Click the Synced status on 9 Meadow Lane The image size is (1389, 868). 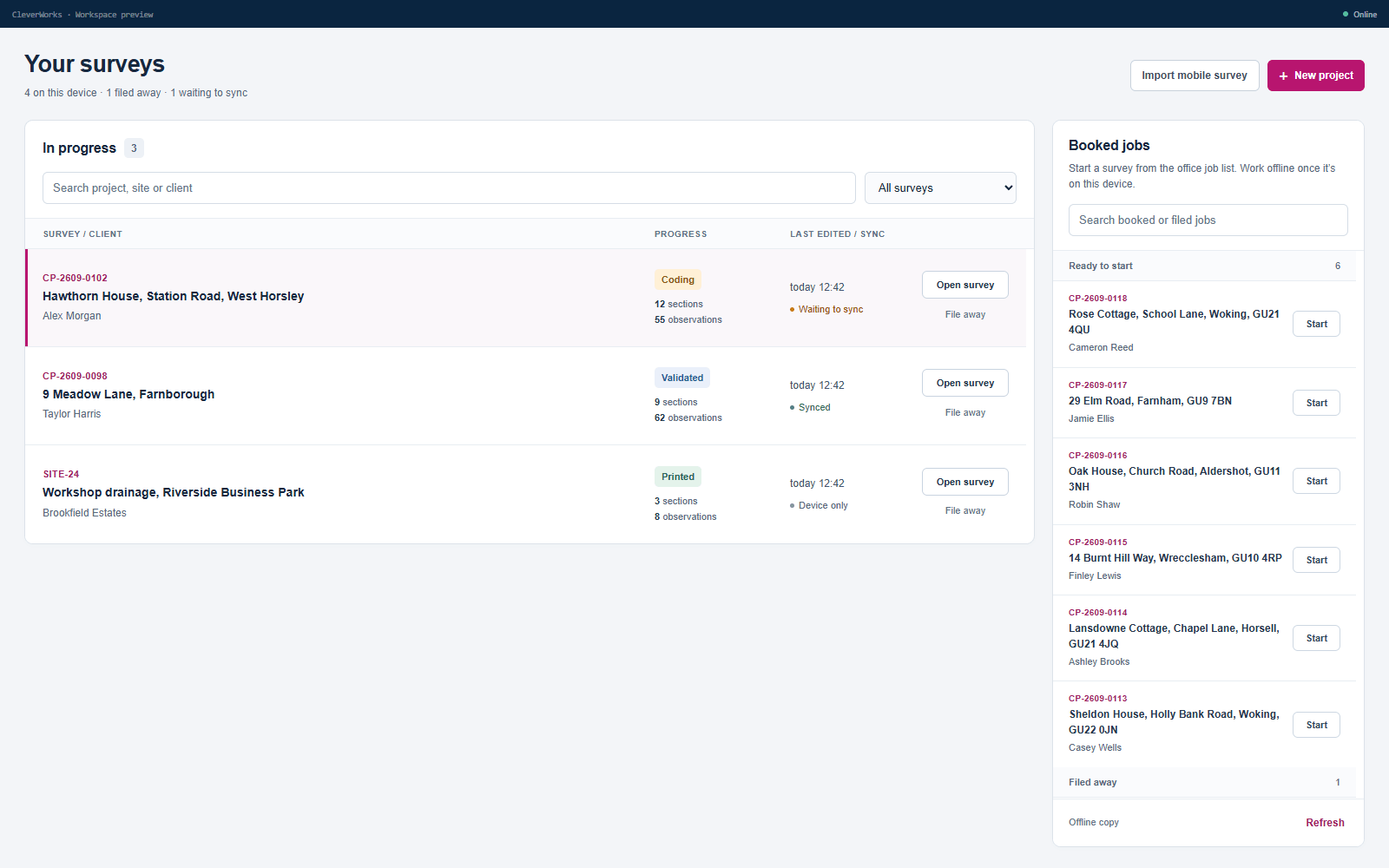click(810, 408)
